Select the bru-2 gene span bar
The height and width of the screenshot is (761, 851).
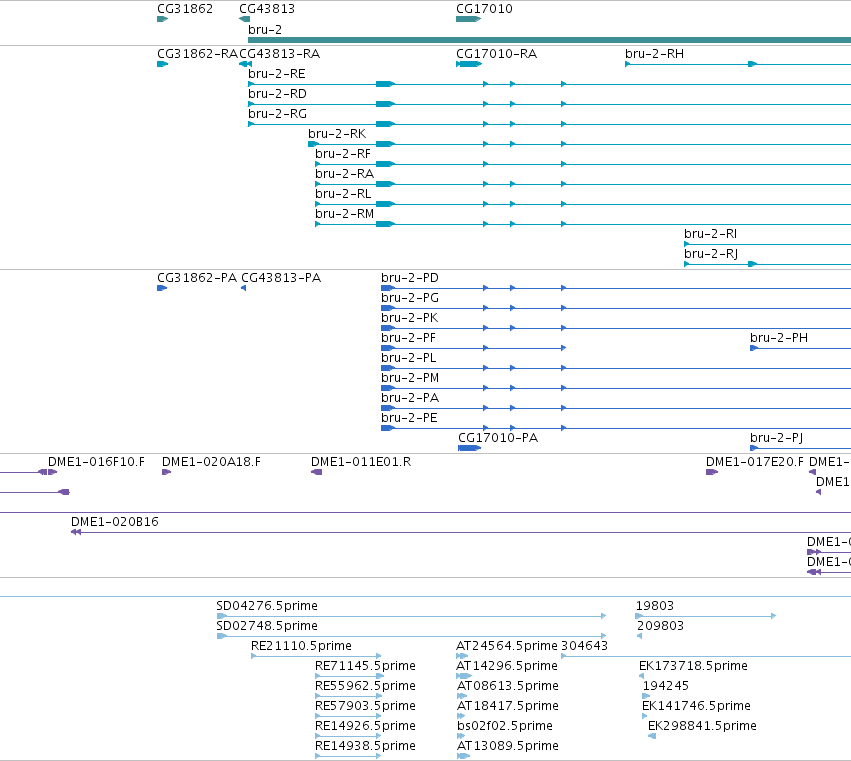(x=549, y=40)
